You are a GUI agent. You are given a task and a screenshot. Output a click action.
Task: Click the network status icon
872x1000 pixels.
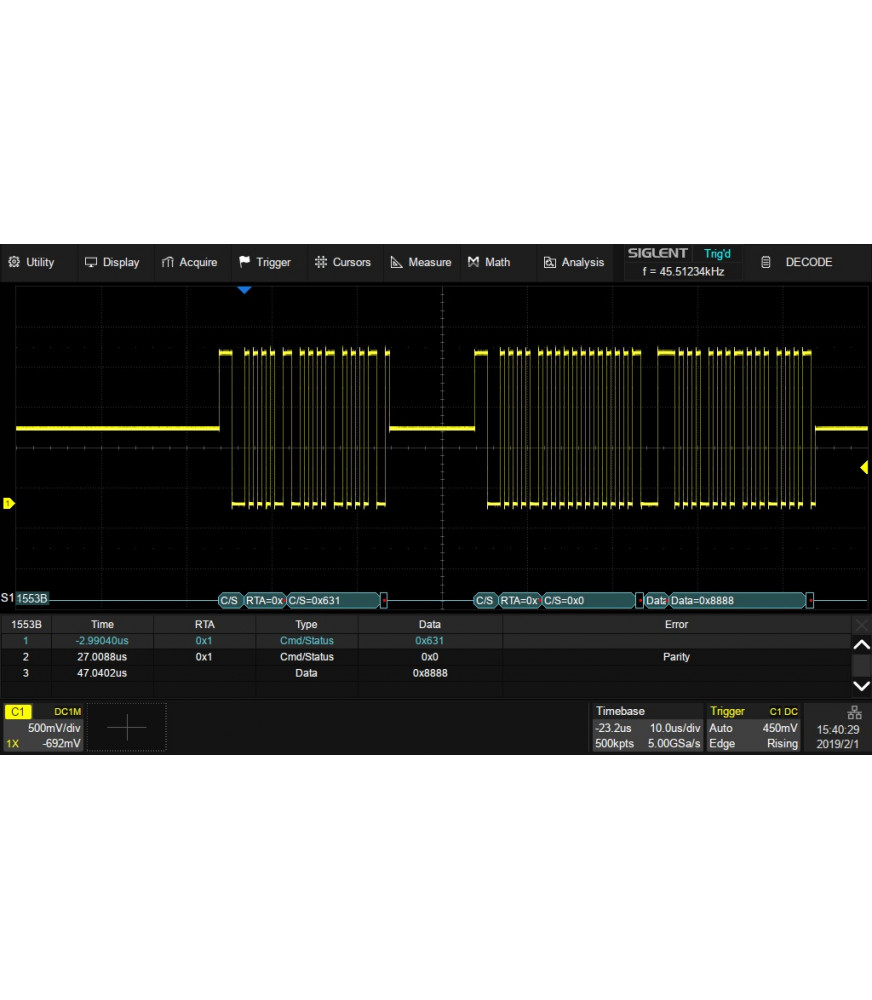point(854,712)
